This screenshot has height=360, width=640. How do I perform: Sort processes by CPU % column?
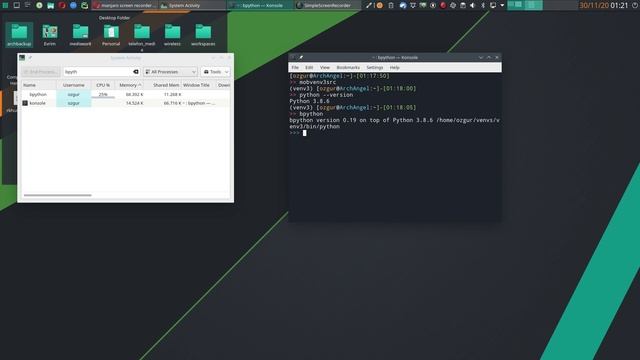(x=103, y=85)
